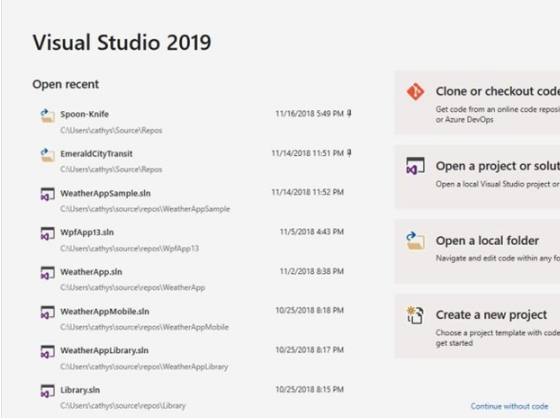
Task: Unpin Spoon-Knife using its pin icon
Action: (x=349, y=114)
